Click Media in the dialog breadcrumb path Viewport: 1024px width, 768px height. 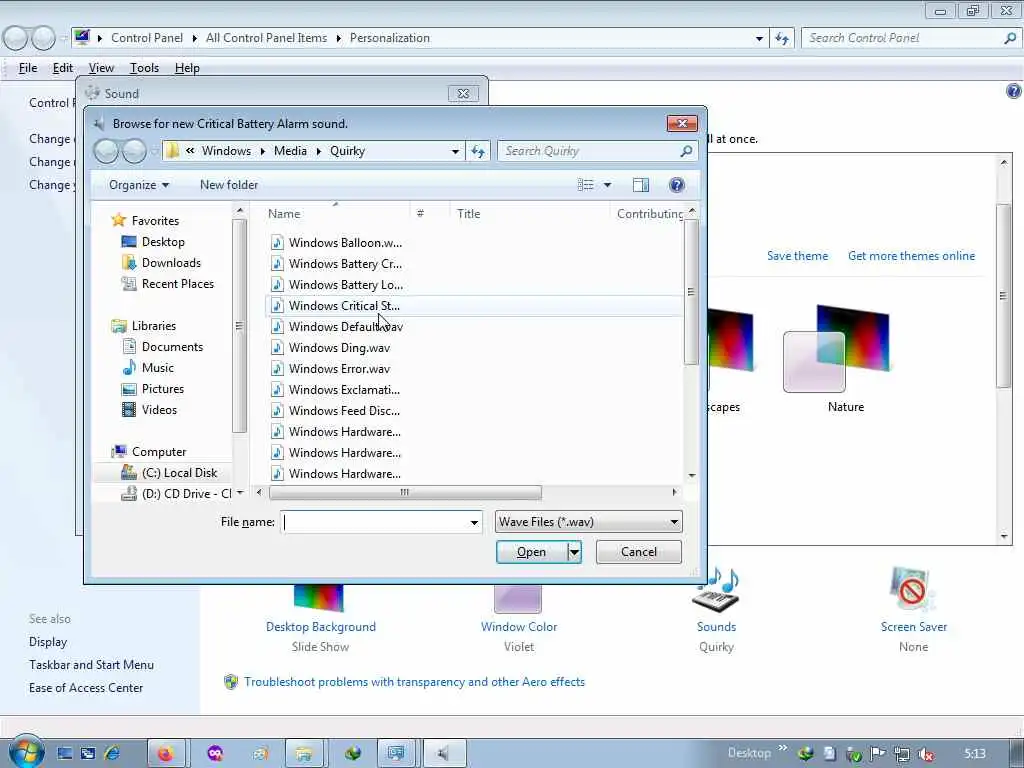click(290, 151)
